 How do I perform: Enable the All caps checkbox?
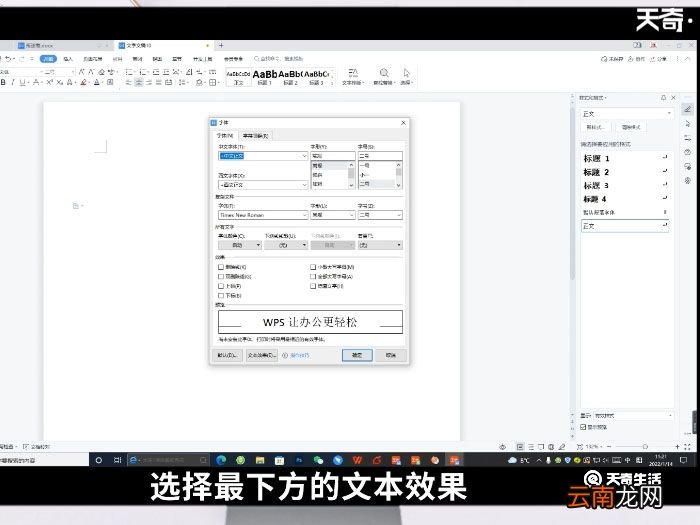coord(313,276)
